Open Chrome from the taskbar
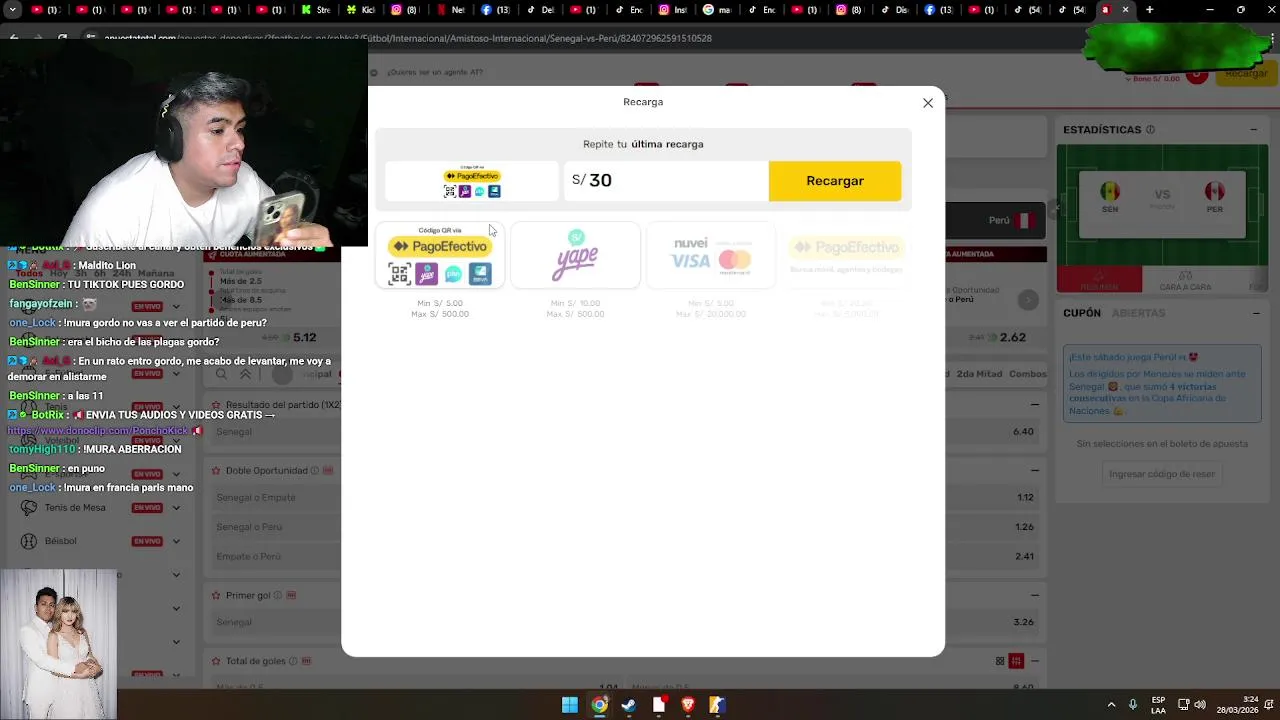1280x720 pixels. [599, 705]
